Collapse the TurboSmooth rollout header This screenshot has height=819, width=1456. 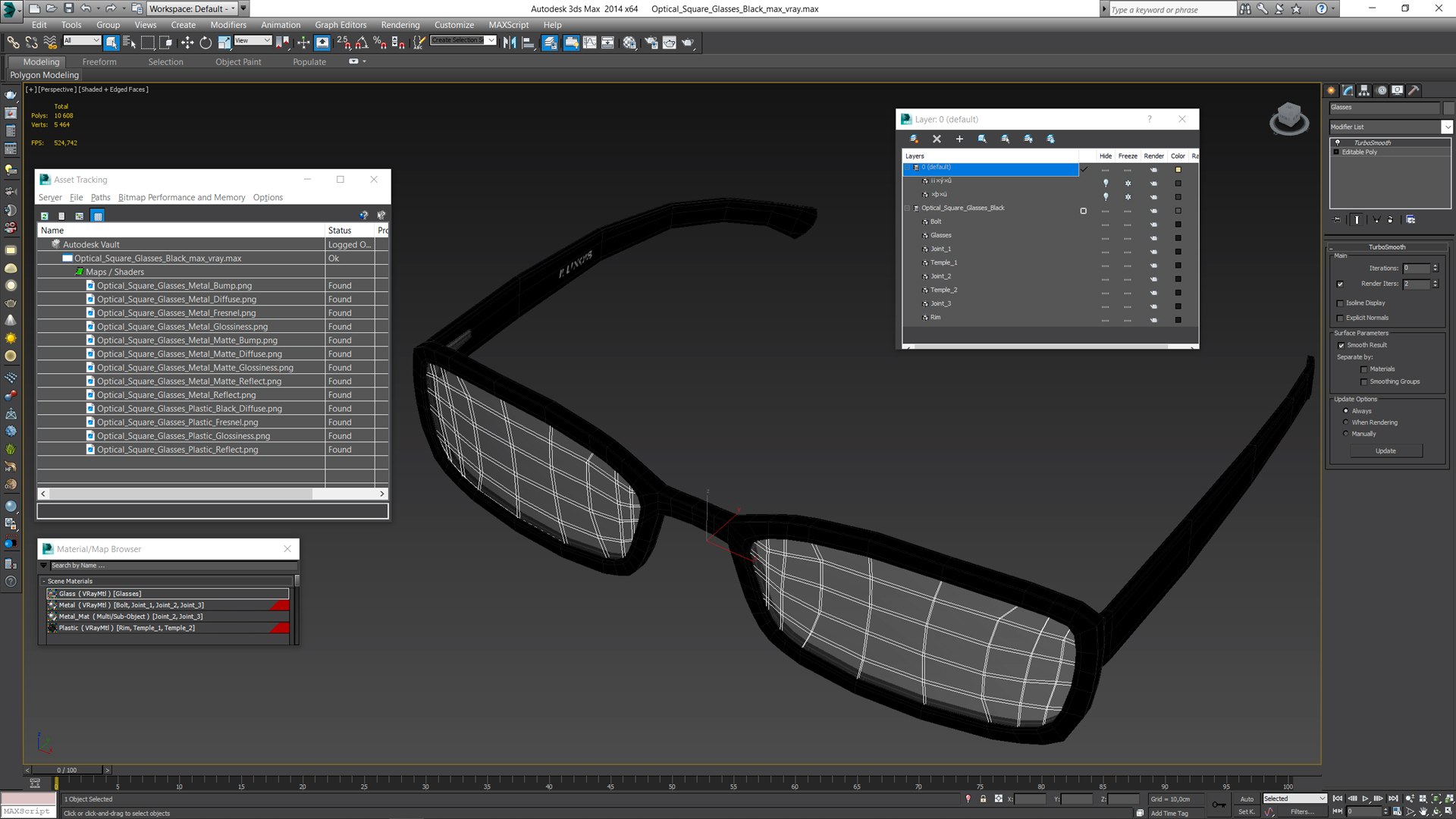click(1387, 247)
